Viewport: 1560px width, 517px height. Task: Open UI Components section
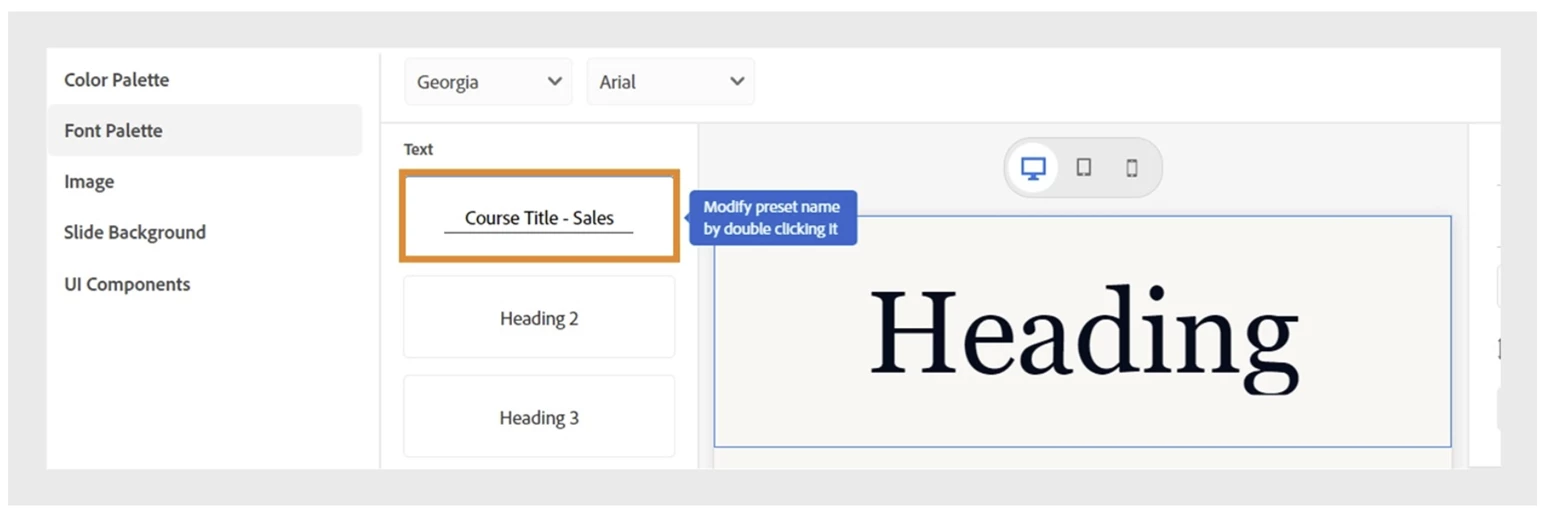(x=127, y=284)
